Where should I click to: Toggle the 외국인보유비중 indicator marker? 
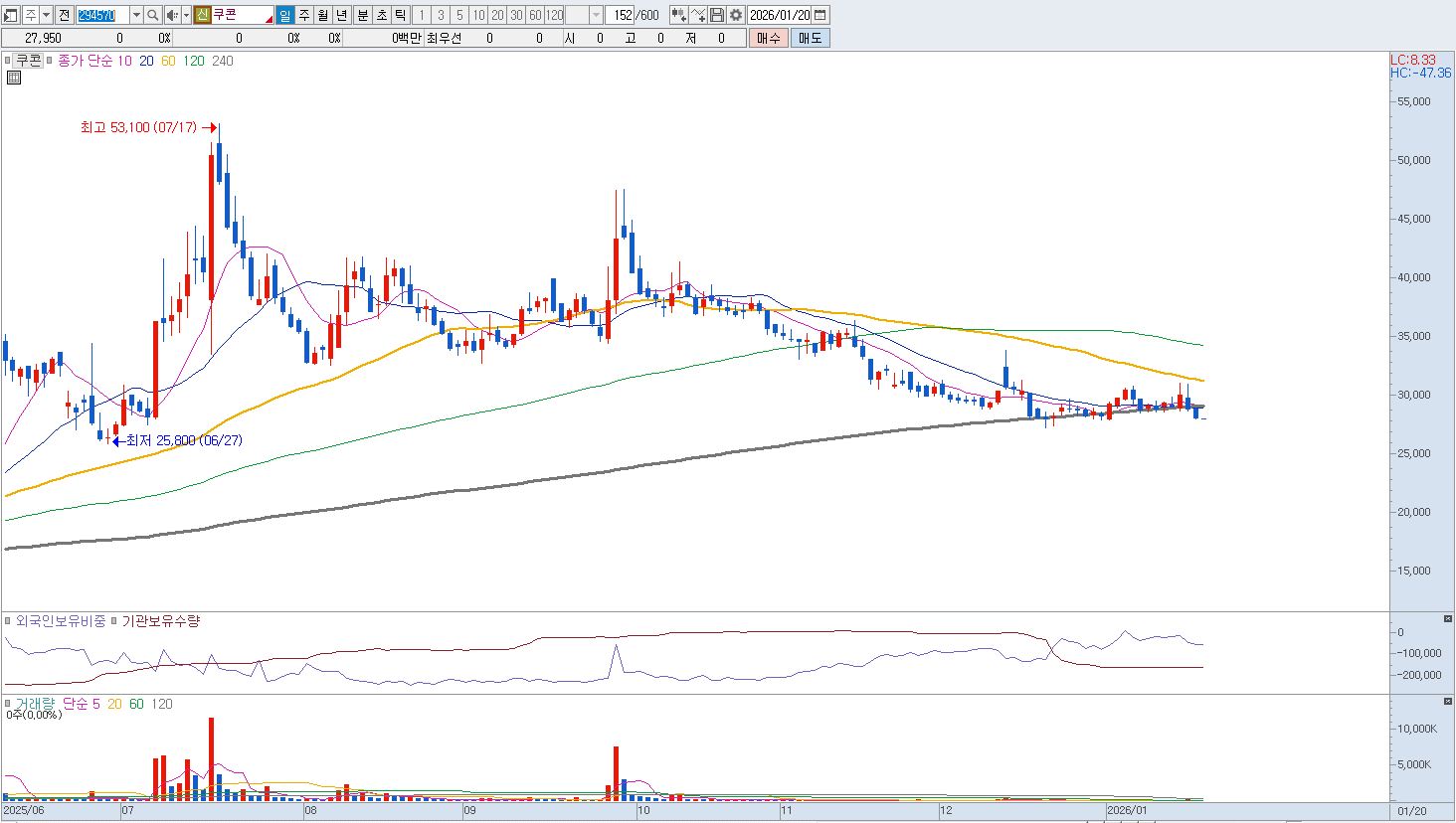[x=8, y=621]
